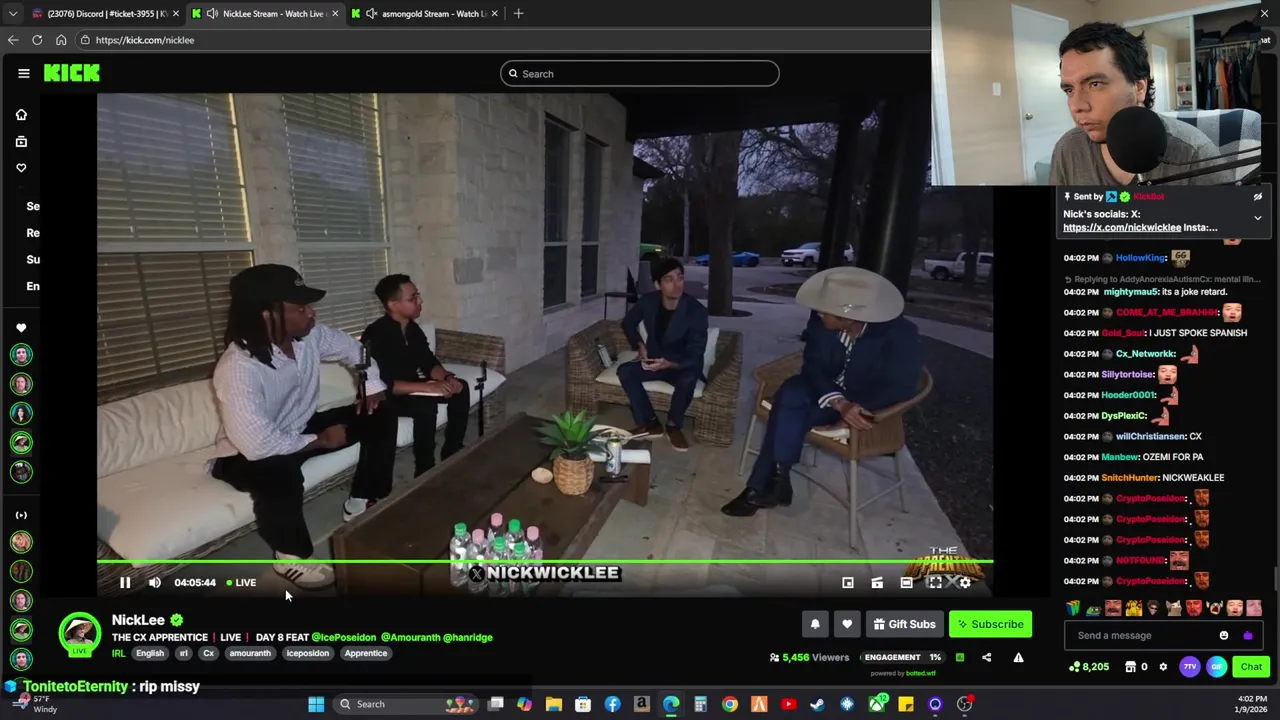Open the channel points shop icon

(x=1131, y=667)
